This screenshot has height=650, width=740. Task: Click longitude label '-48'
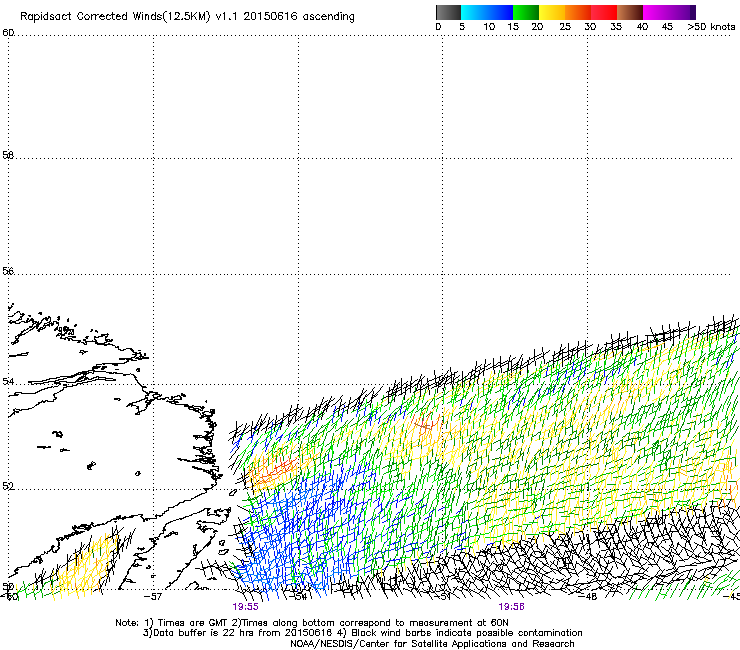588,597
